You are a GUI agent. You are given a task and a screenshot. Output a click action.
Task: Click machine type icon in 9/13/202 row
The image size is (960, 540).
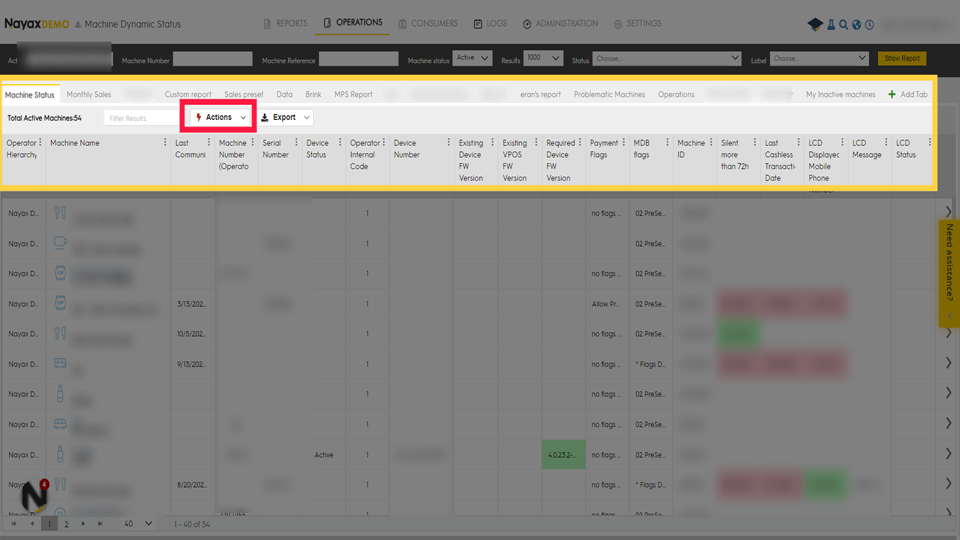[60, 363]
